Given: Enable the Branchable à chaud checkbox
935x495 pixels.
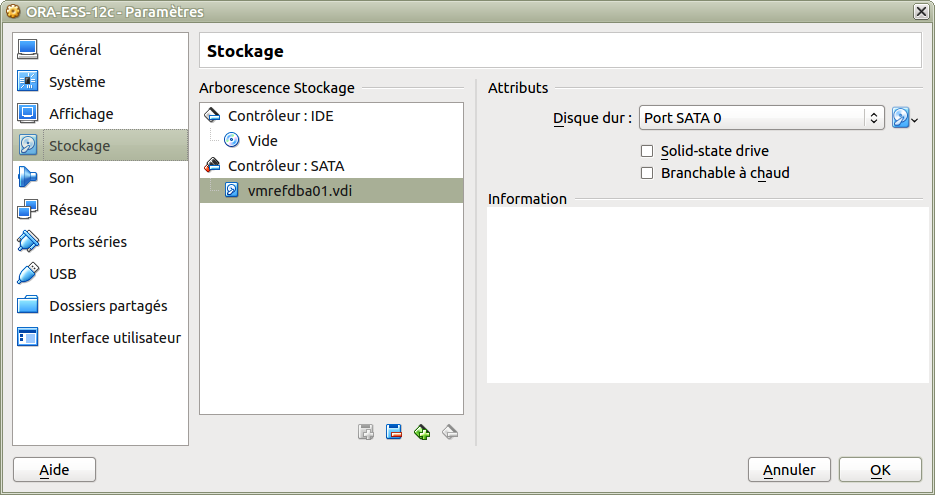Looking at the screenshot, I should pyautogui.click(x=646, y=173).
